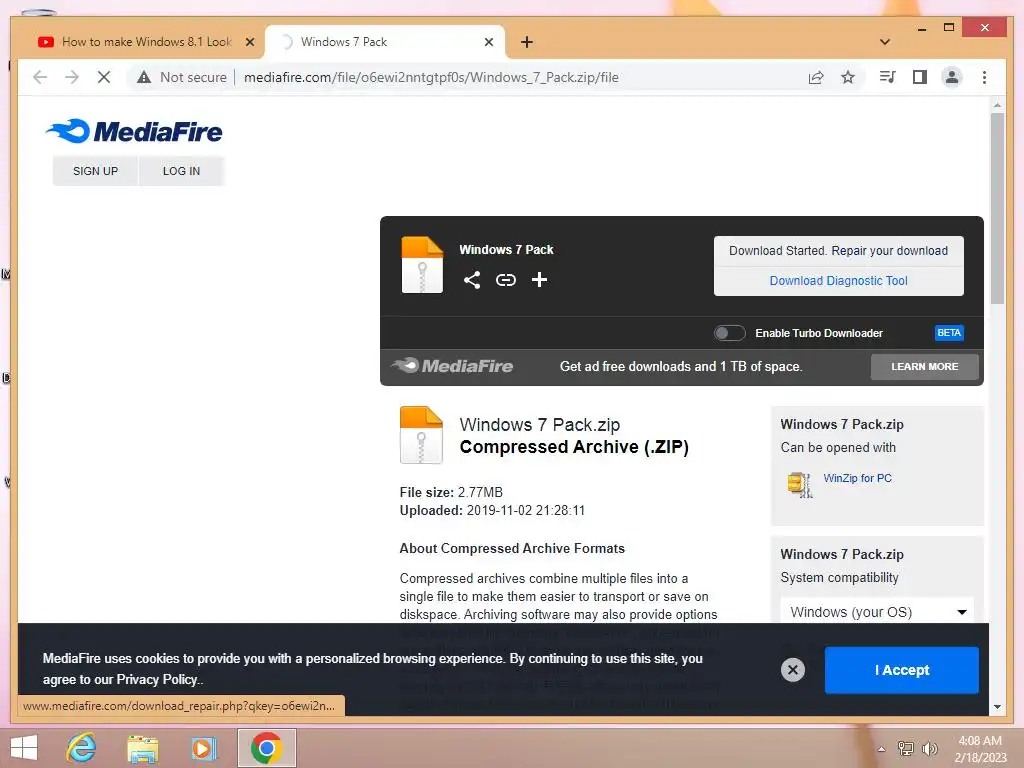Open File Explorer from the taskbar

click(x=142, y=748)
